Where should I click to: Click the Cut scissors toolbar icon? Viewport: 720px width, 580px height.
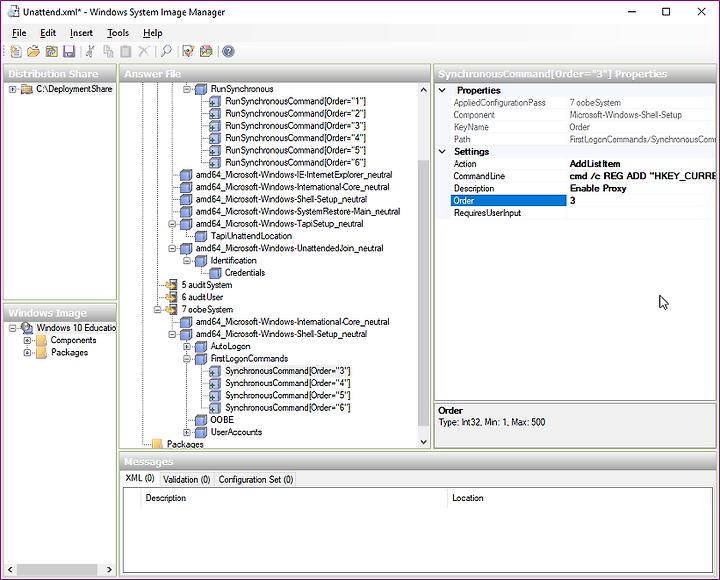(90, 51)
